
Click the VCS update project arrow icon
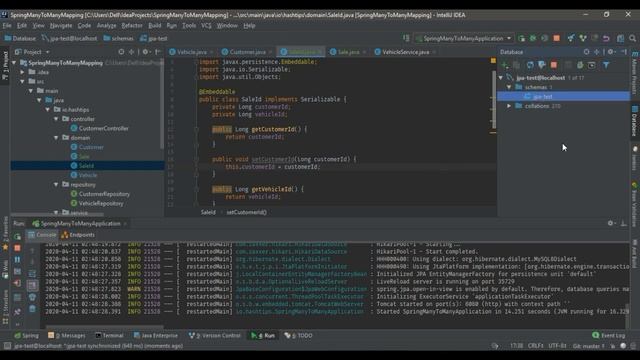coord(571,38)
